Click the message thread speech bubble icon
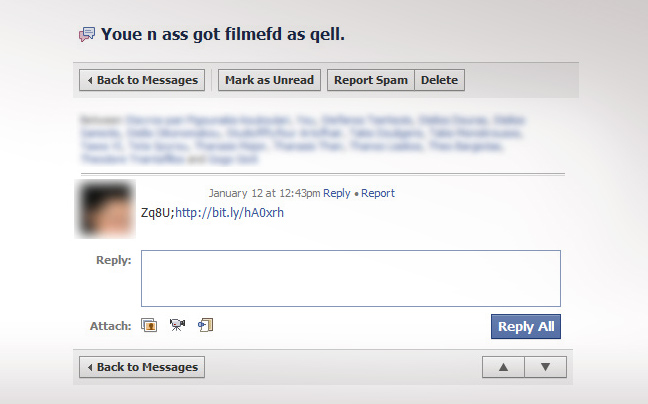This screenshot has height=404, width=648. 87,35
